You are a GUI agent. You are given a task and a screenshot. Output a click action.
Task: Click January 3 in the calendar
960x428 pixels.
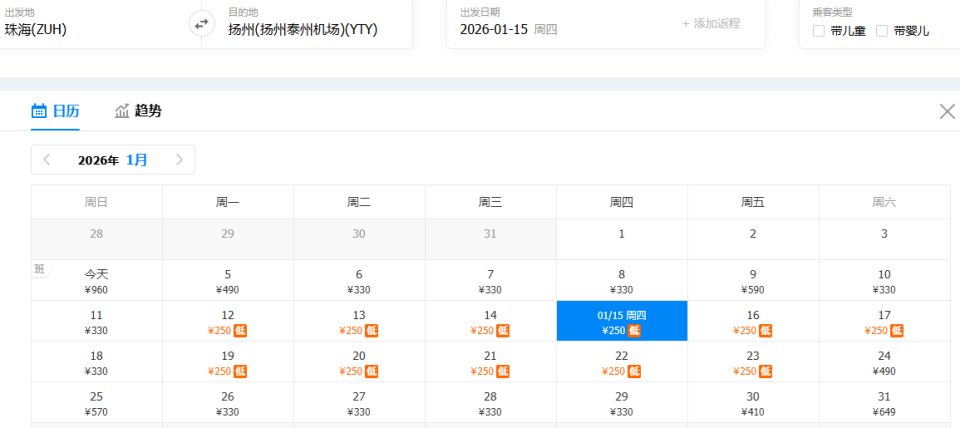(x=885, y=239)
